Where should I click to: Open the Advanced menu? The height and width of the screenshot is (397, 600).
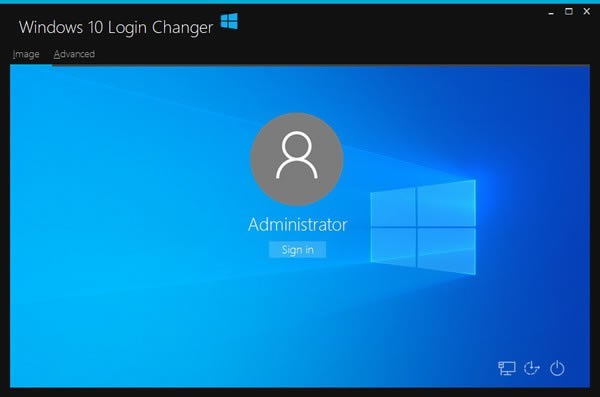(x=74, y=54)
